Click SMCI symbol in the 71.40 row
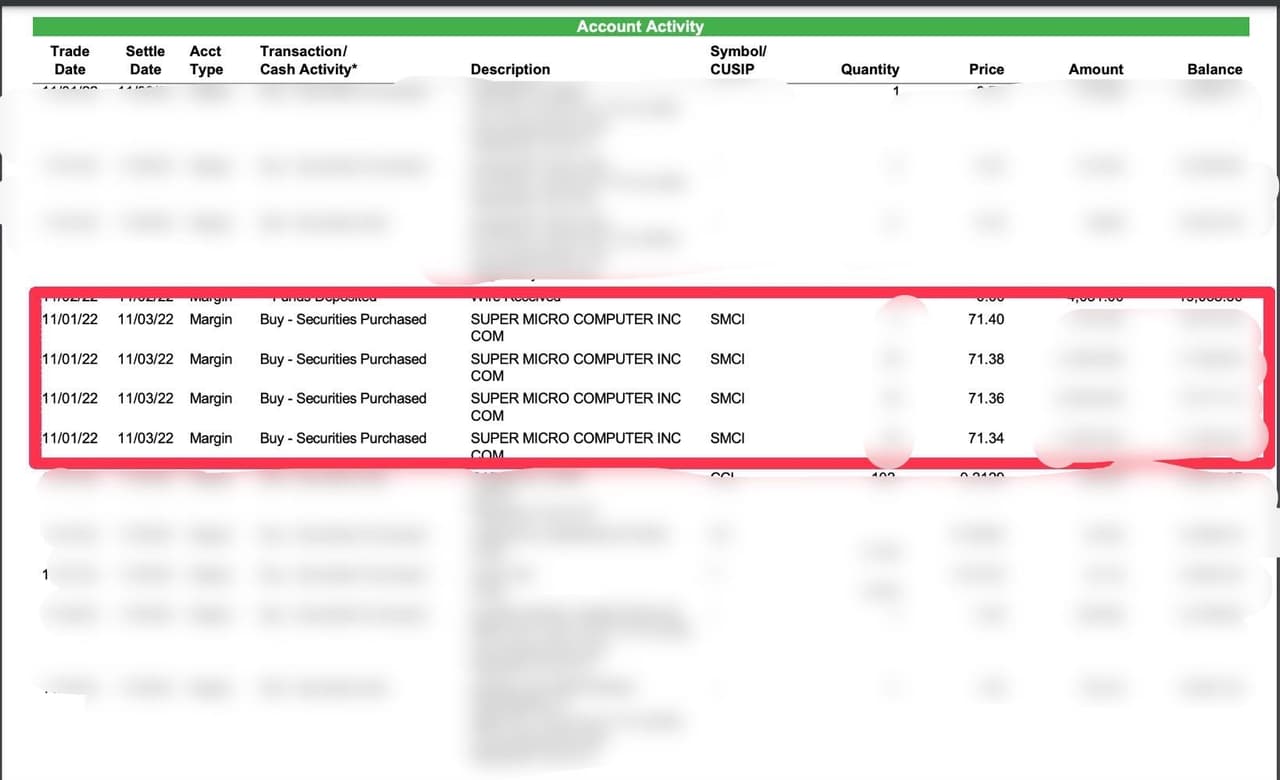This screenshot has width=1280, height=780. (727, 319)
